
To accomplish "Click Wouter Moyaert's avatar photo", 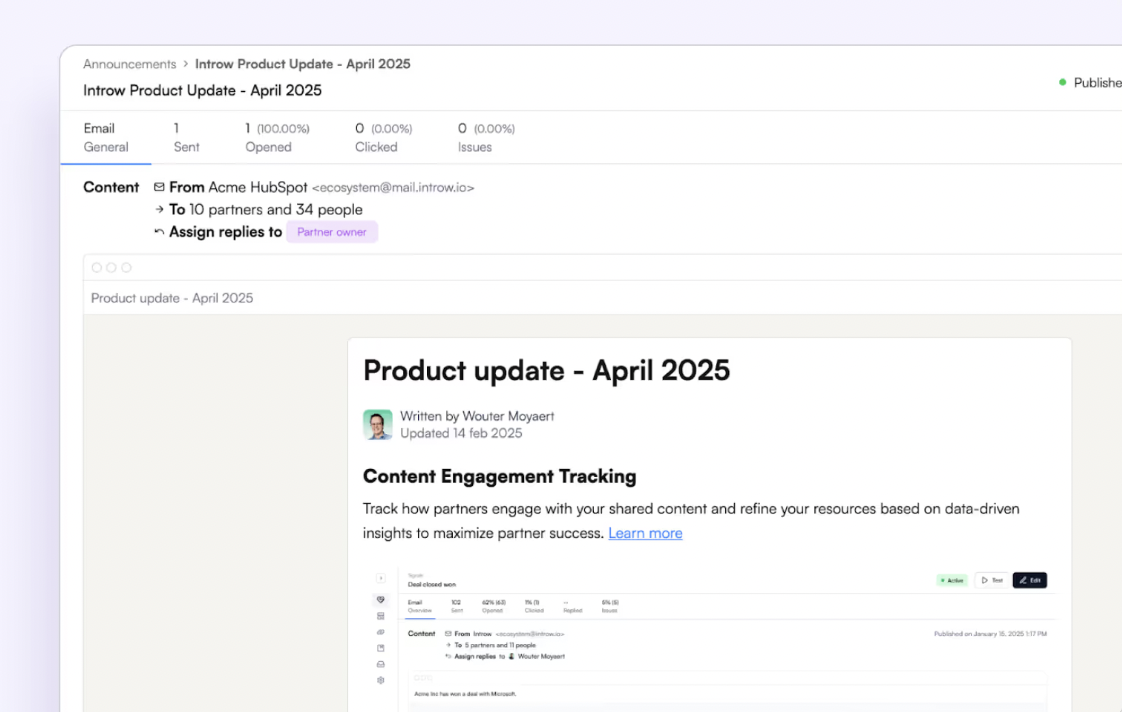I will coord(378,424).
